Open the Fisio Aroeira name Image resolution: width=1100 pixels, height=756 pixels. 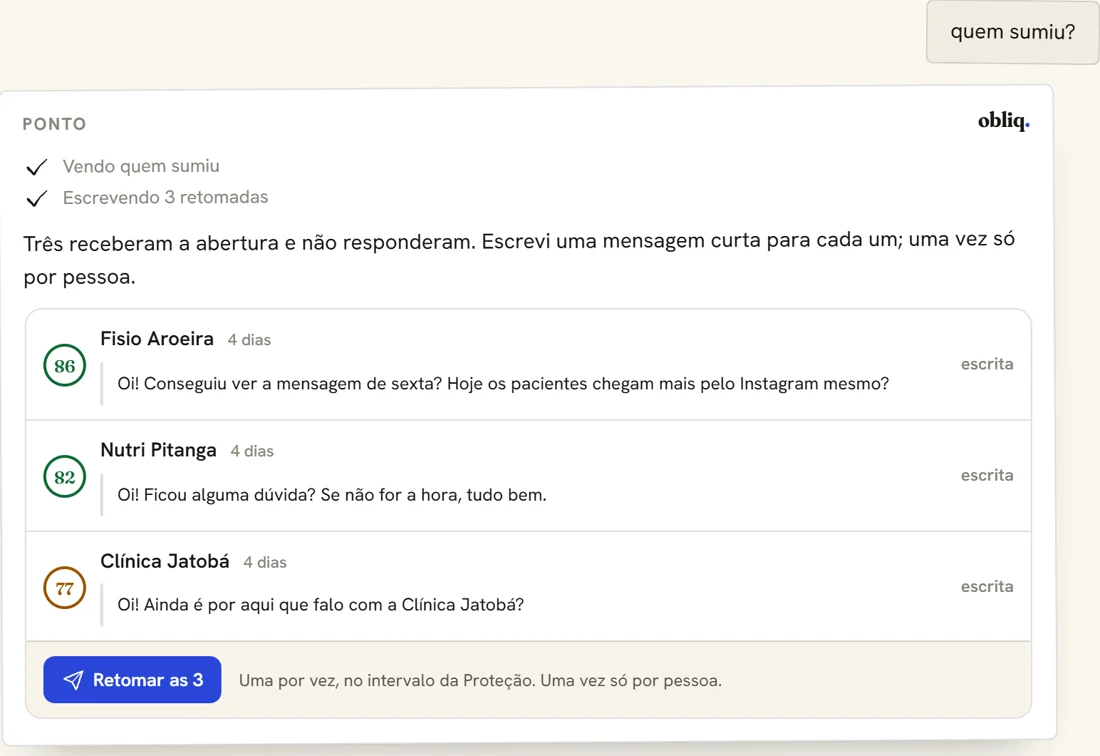pos(156,339)
